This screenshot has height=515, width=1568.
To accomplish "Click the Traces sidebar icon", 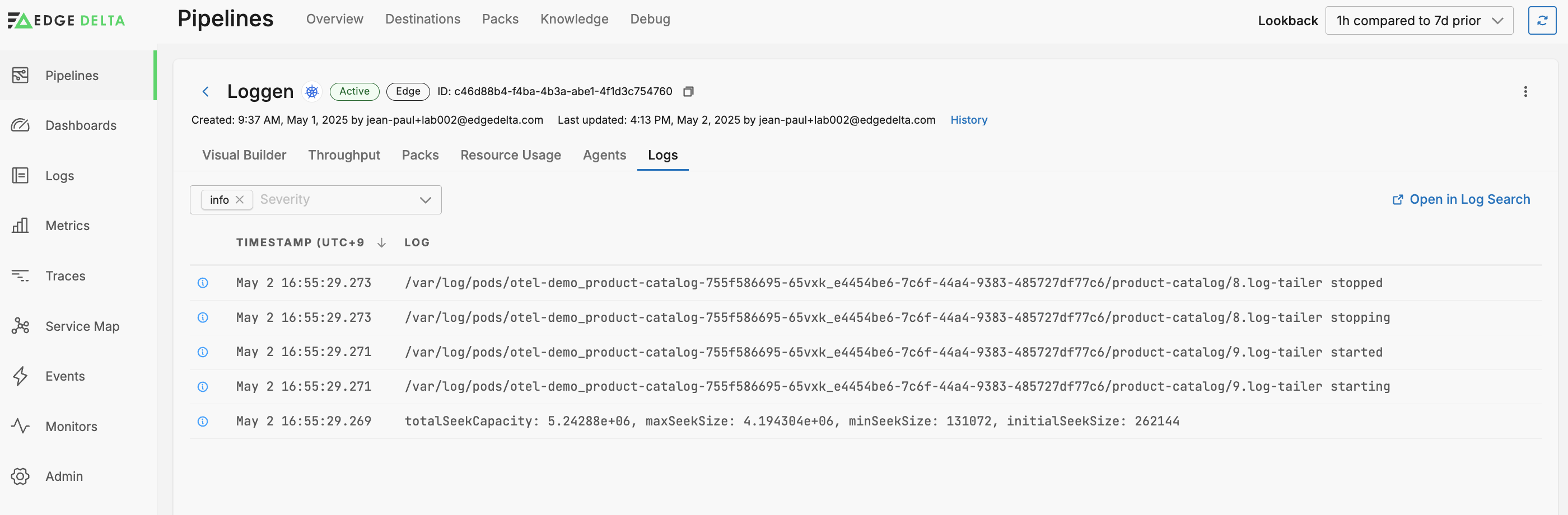I will click(20, 277).
